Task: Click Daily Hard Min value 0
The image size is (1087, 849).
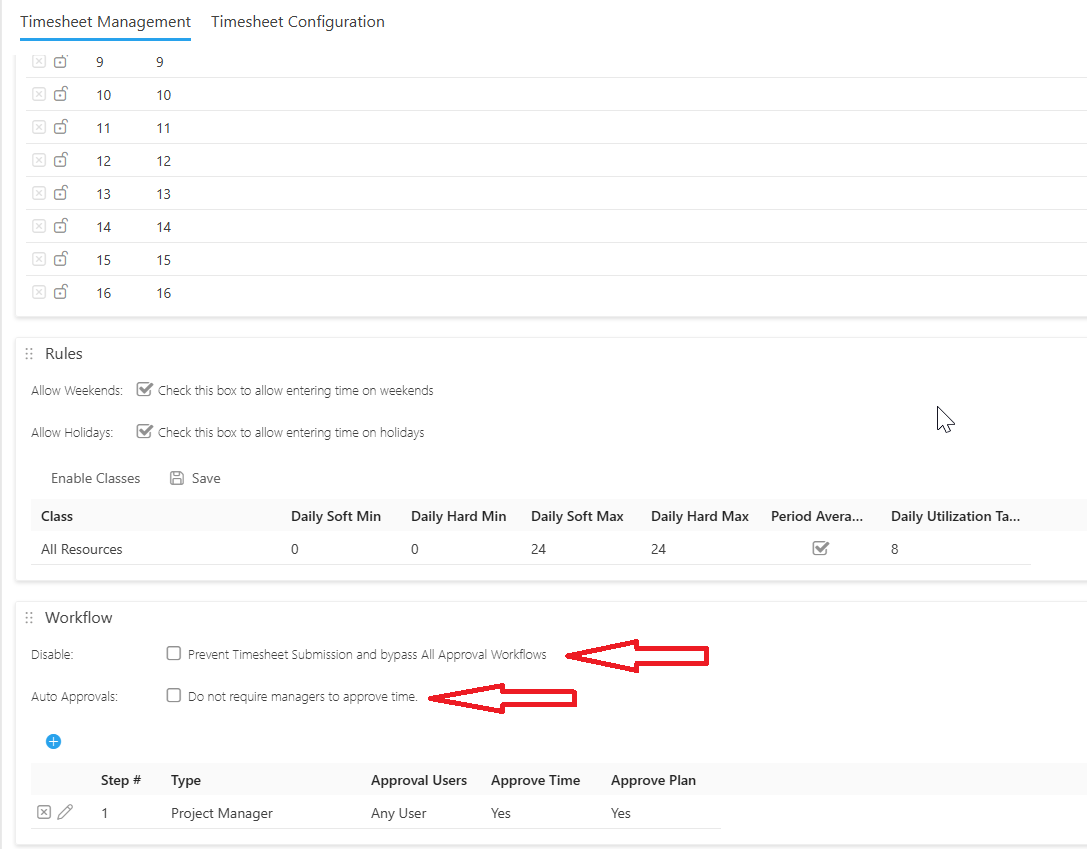Action: click(x=415, y=549)
